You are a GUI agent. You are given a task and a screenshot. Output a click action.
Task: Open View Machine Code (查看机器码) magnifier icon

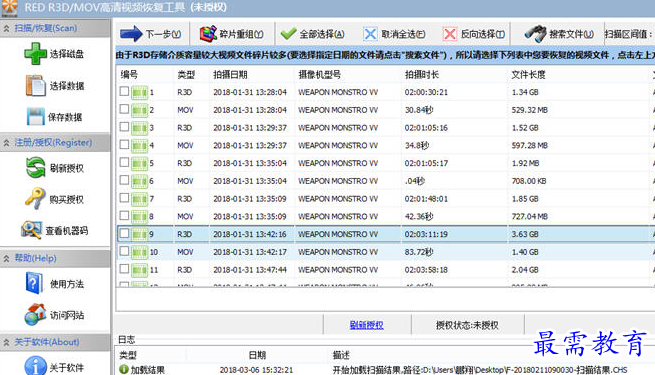[x=32, y=230]
